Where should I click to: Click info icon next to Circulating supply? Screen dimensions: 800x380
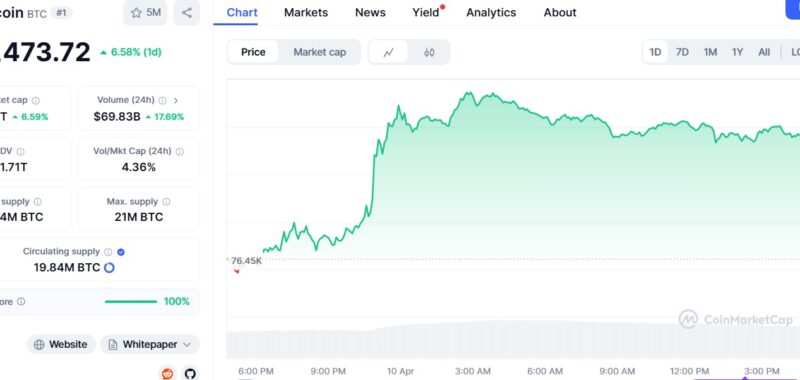tap(108, 252)
